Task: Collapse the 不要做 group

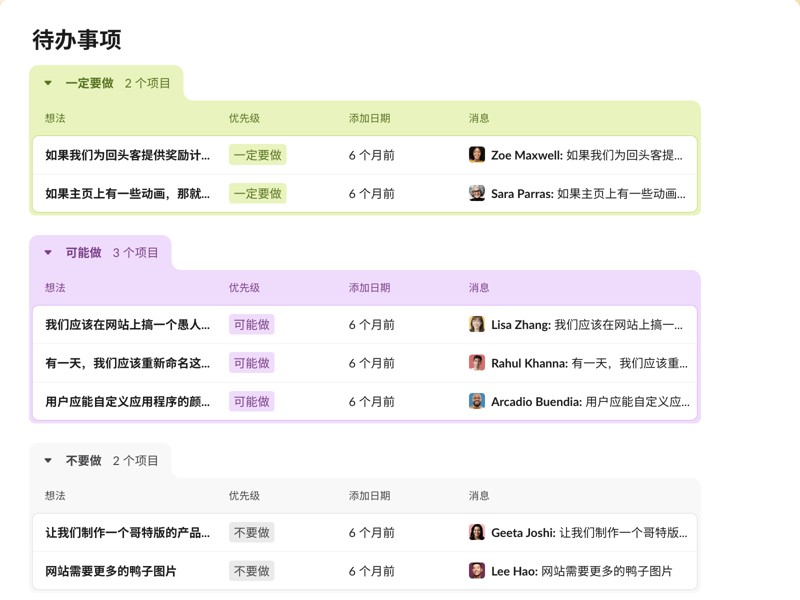Action: point(47,461)
